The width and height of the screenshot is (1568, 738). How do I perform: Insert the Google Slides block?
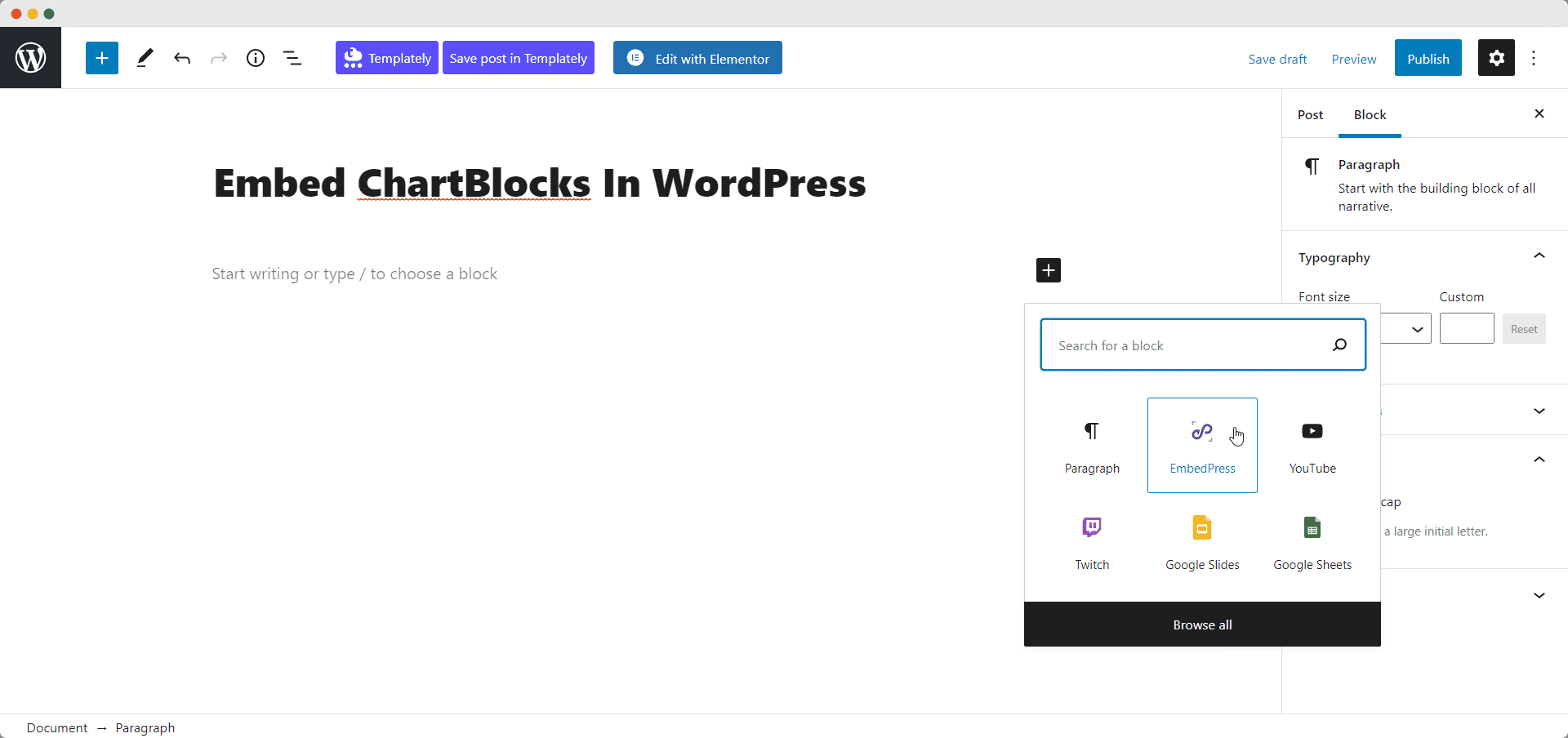[1202, 542]
